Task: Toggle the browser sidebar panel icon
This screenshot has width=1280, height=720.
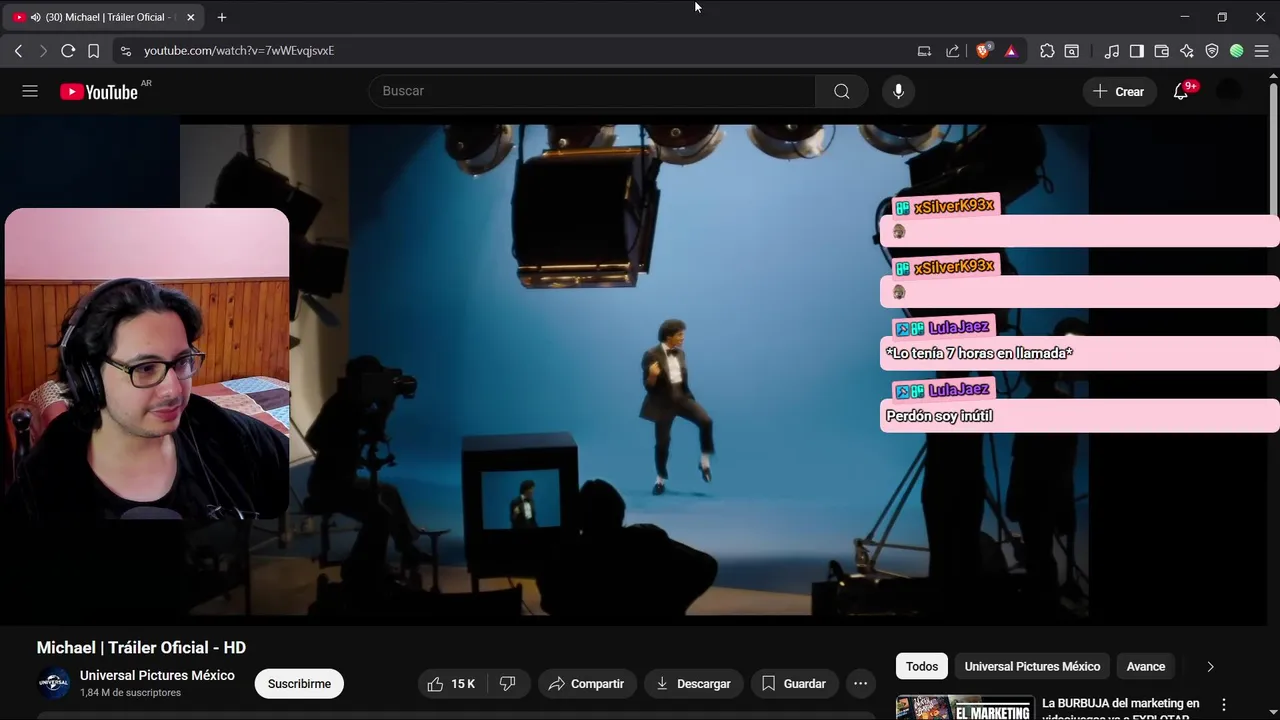Action: [x=1137, y=50]
